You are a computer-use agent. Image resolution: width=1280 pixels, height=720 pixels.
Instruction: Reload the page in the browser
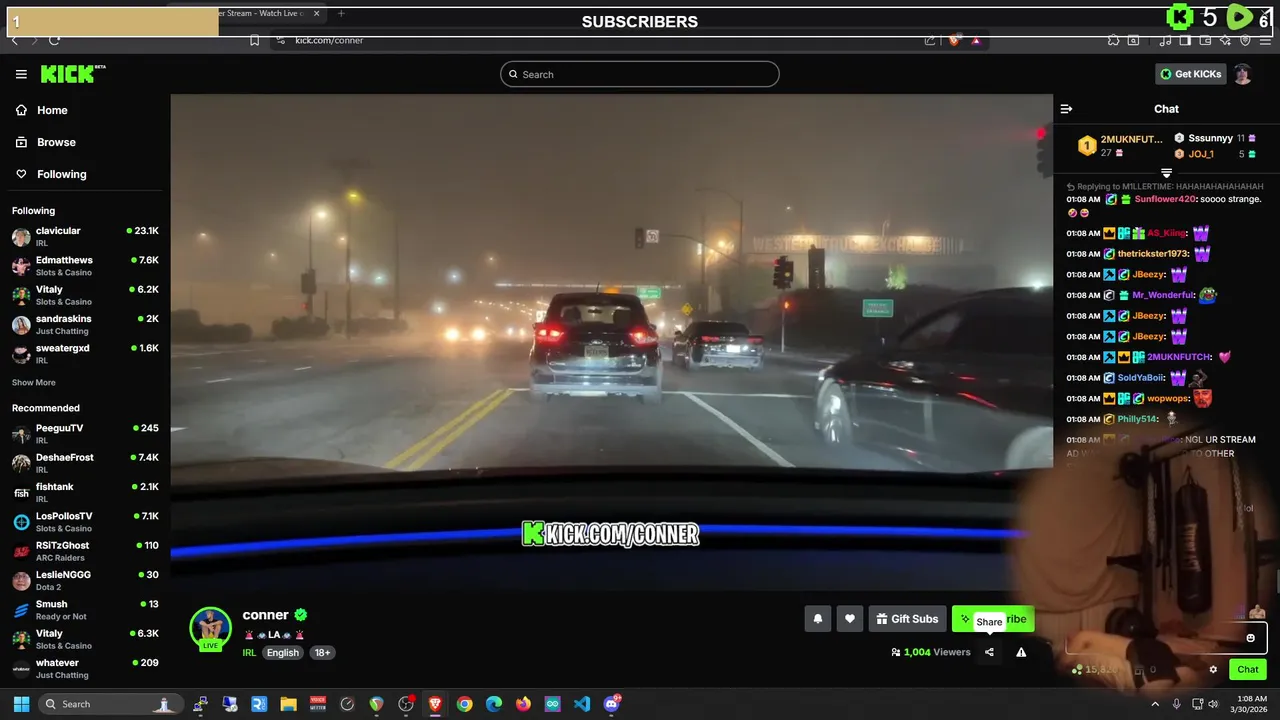(x=54, y=40)
